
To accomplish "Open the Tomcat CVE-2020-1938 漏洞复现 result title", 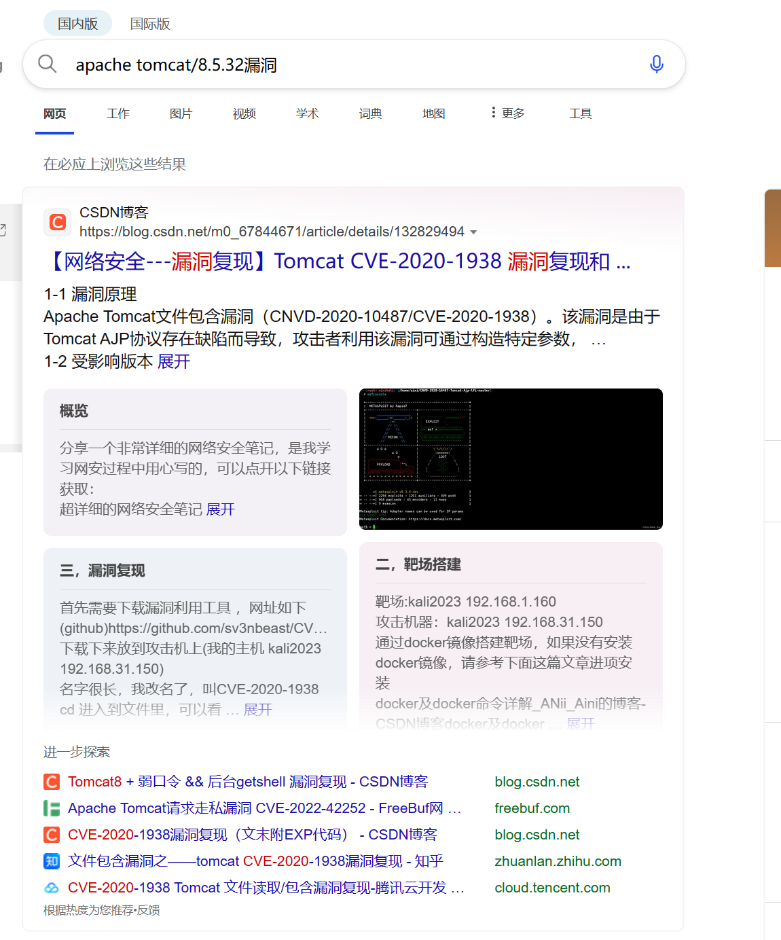I will (x=338, y=261).
